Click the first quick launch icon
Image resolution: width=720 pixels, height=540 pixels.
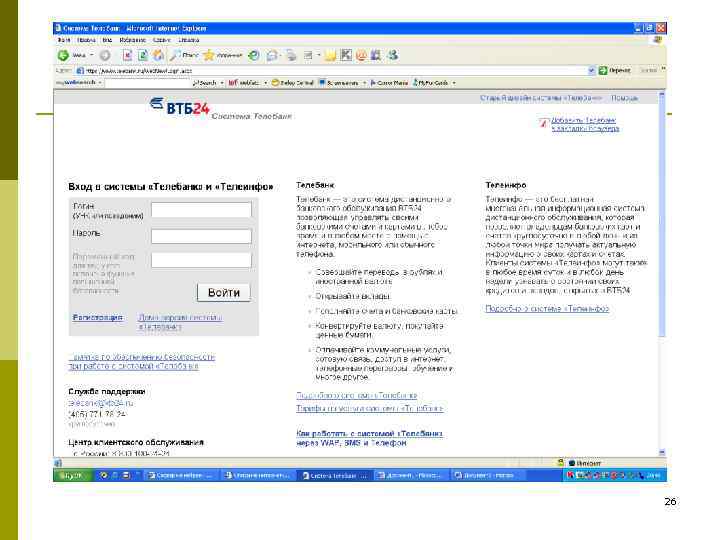(x=104, y=475)
